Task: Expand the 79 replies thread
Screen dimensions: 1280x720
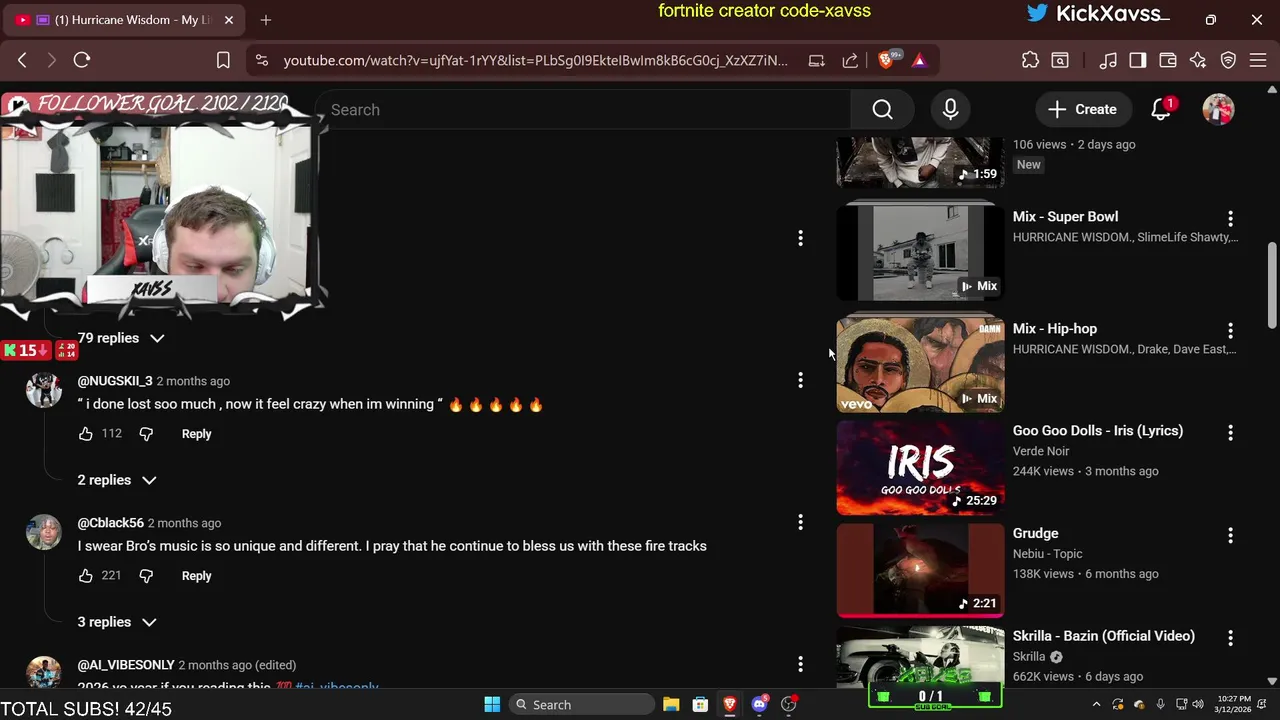Action: pos(121,338)
